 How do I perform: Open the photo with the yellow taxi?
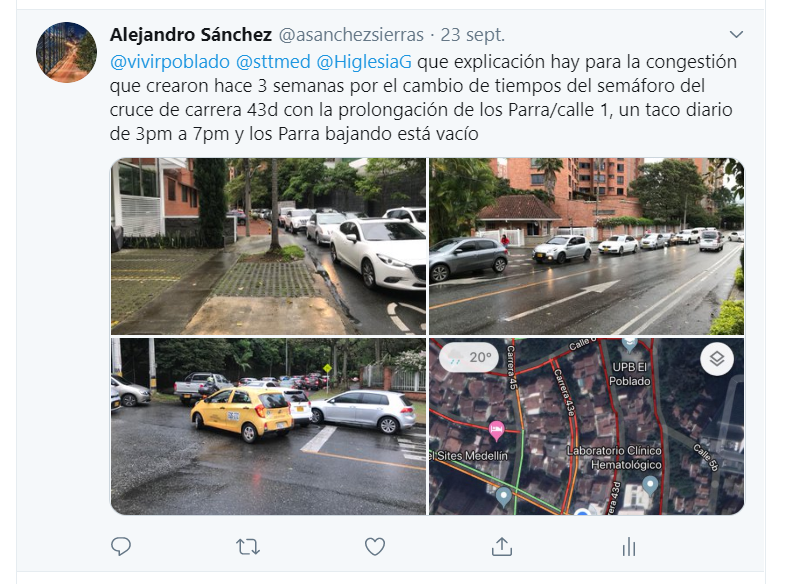(268, 426)
